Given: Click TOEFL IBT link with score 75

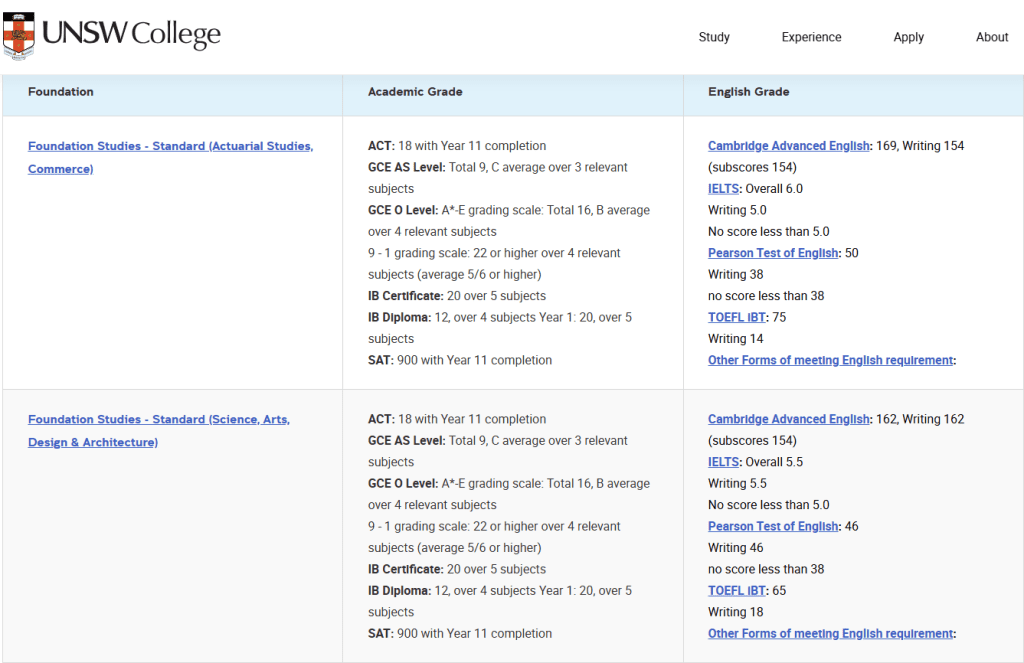Looking at the screenshot, I should (737, 317).
